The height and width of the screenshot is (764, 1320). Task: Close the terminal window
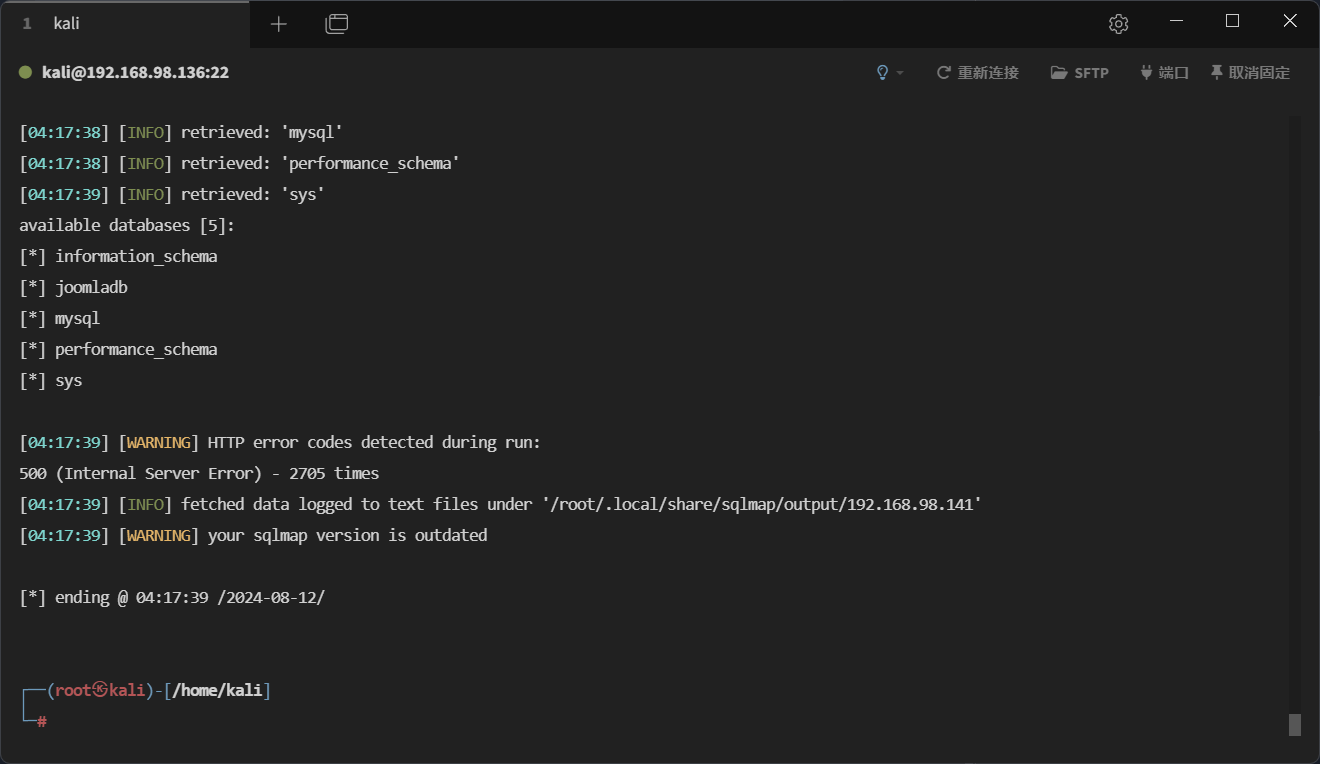tap(1290, 22)
